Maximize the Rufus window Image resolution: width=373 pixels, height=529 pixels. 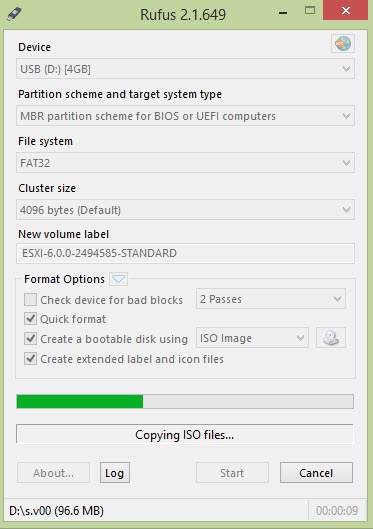310,10
